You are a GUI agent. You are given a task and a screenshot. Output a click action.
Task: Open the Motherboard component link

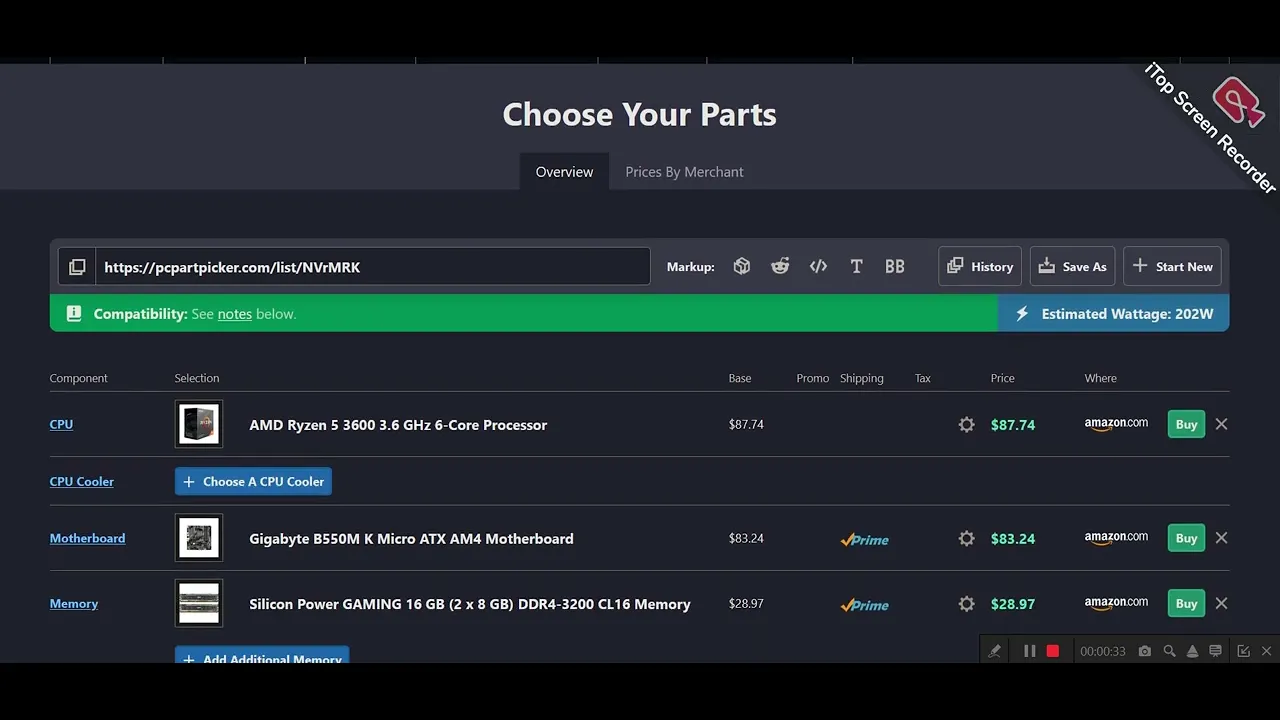(87, 538)
